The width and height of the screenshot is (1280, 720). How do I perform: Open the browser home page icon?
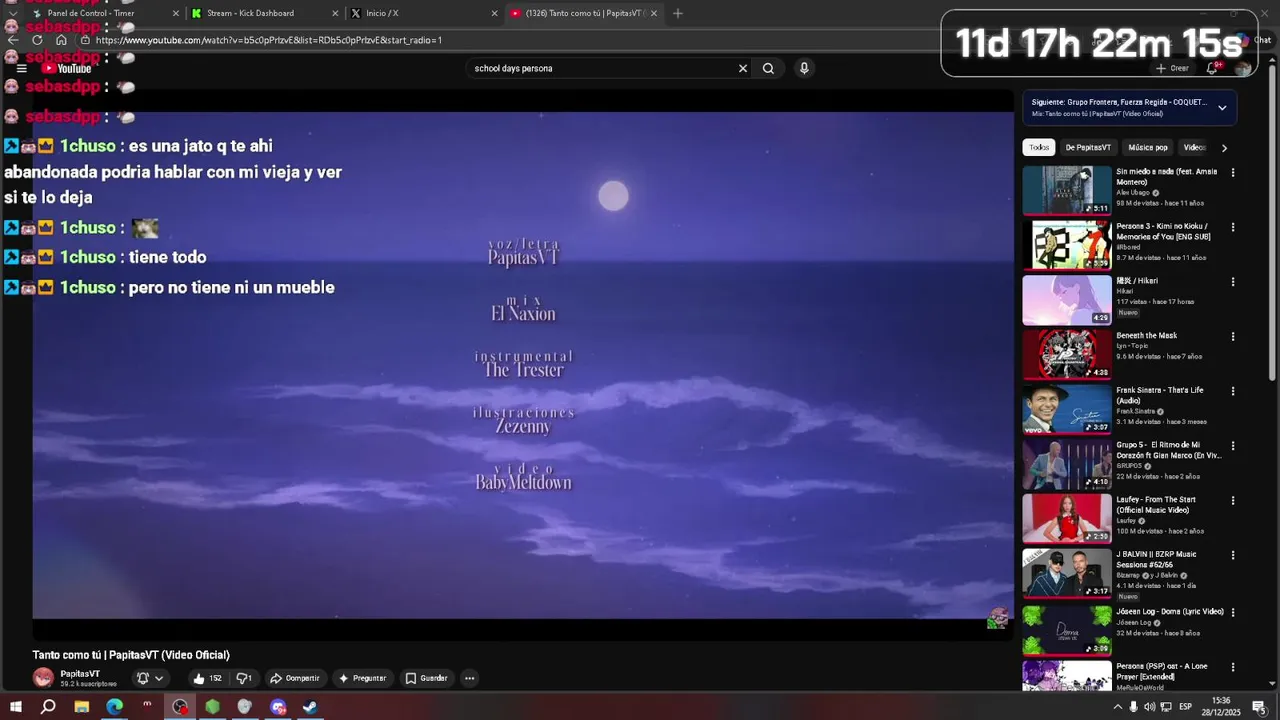point(61,40)
